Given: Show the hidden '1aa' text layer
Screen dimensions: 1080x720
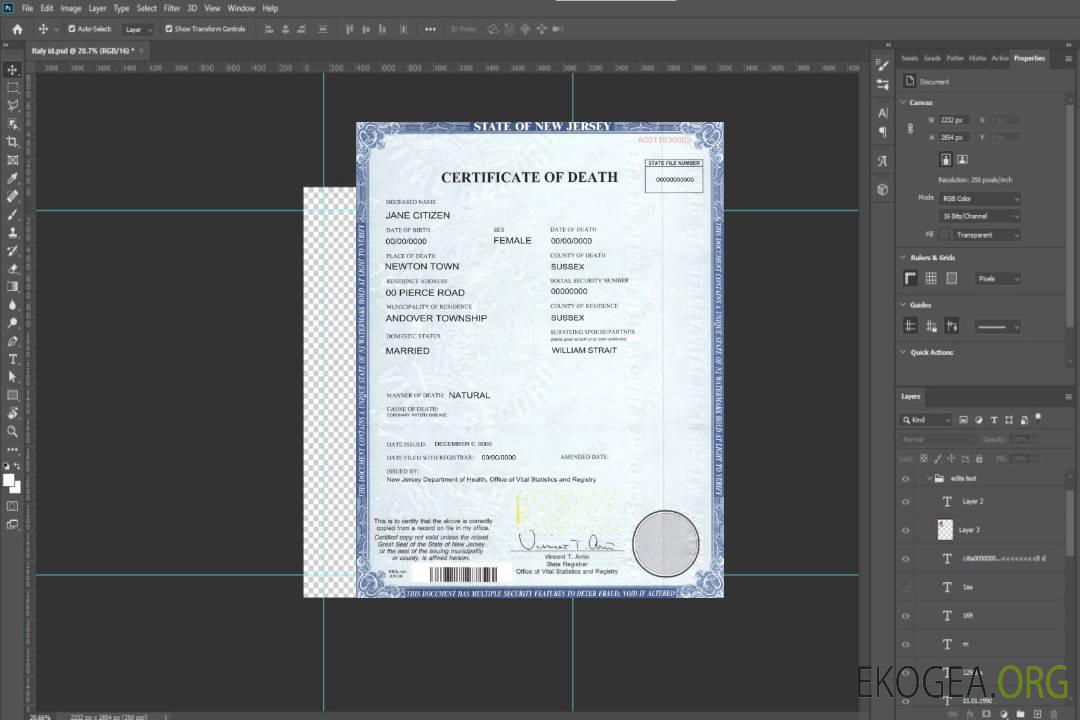Looking at the screenshot, I should coord(906,587).
